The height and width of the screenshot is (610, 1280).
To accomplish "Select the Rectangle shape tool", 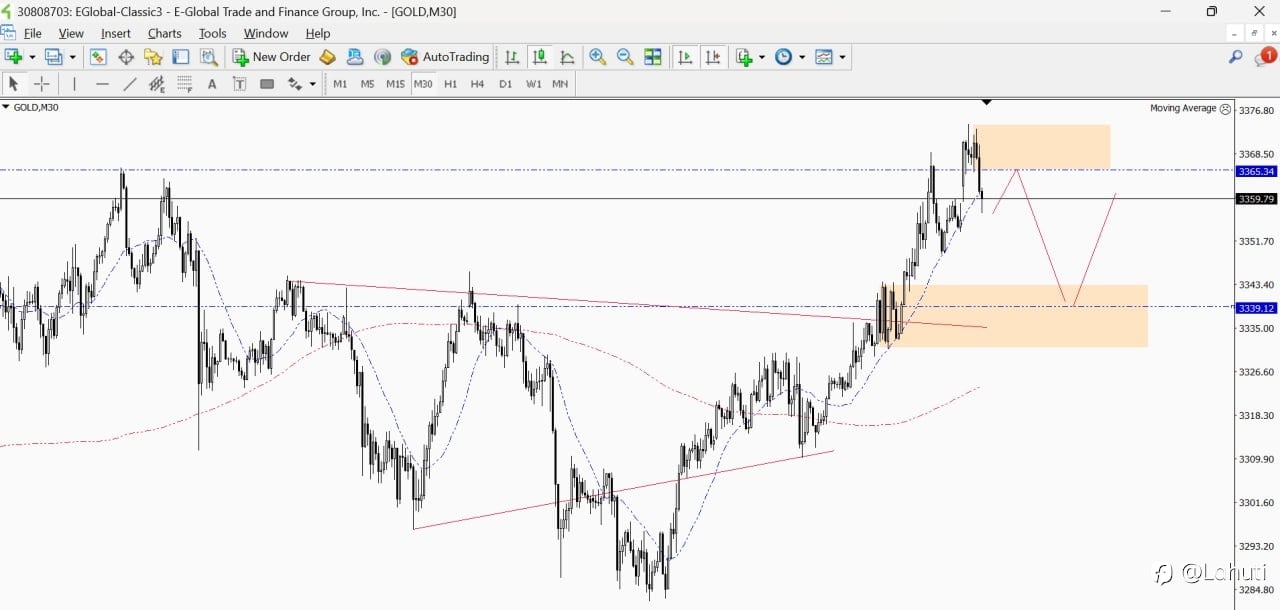I will point(267,84).
